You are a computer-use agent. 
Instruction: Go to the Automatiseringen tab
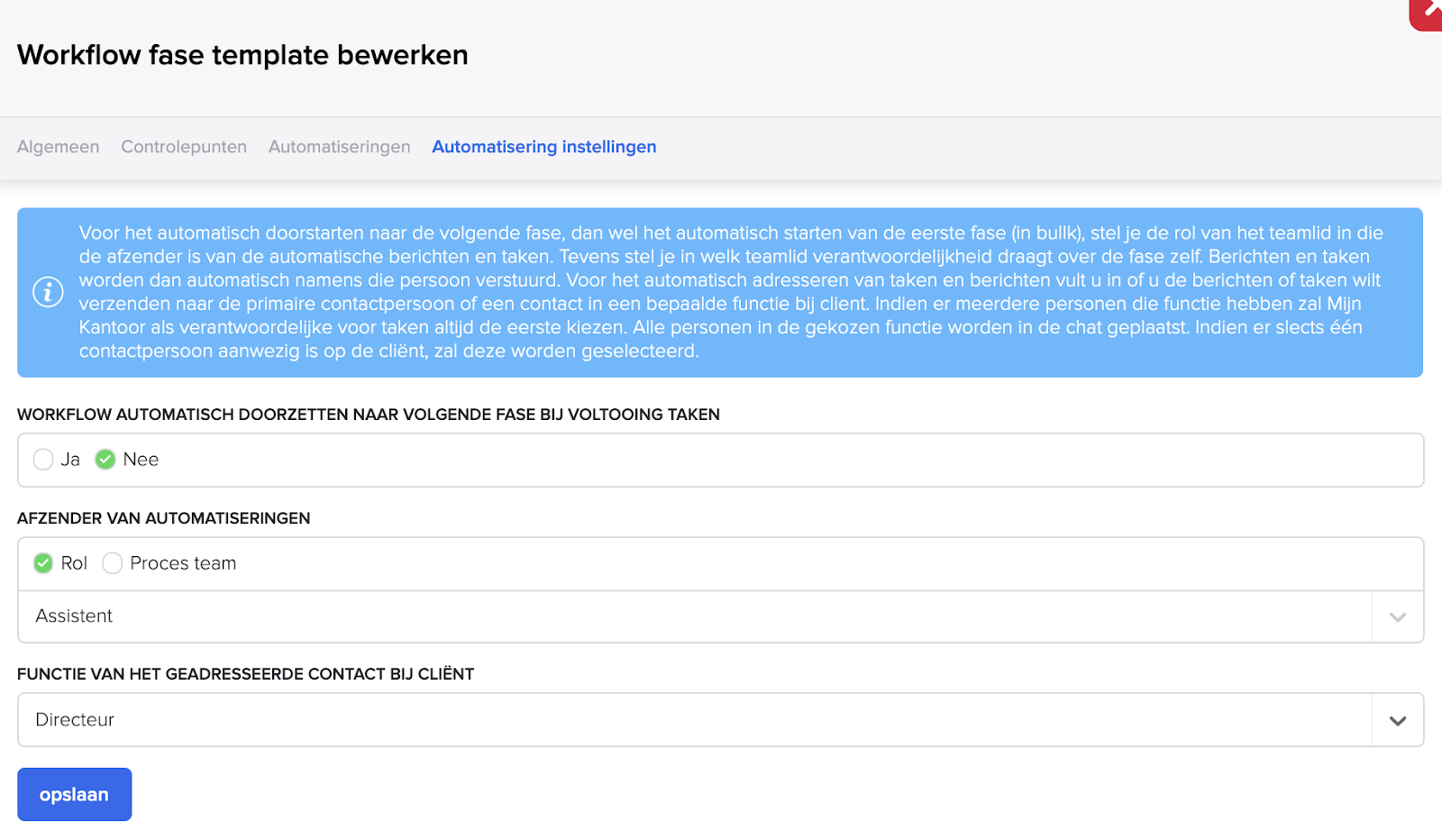click(340, 147)
